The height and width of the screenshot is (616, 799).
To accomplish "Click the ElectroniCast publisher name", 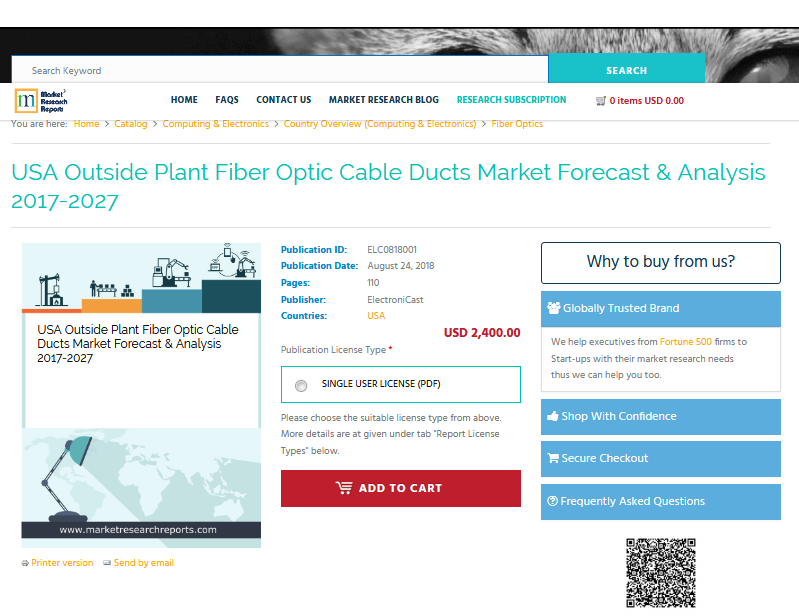I will point(395,300).
